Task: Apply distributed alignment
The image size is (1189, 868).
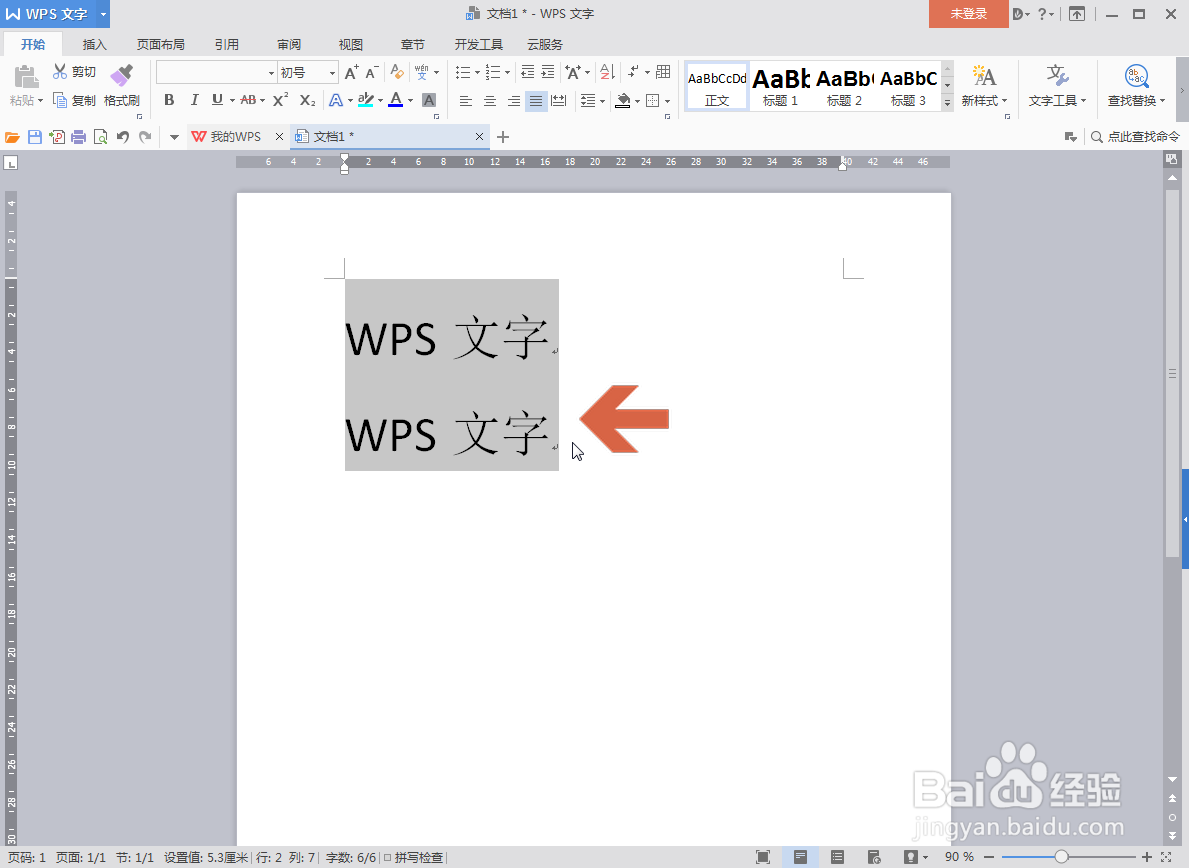Action: click(559, 101)
